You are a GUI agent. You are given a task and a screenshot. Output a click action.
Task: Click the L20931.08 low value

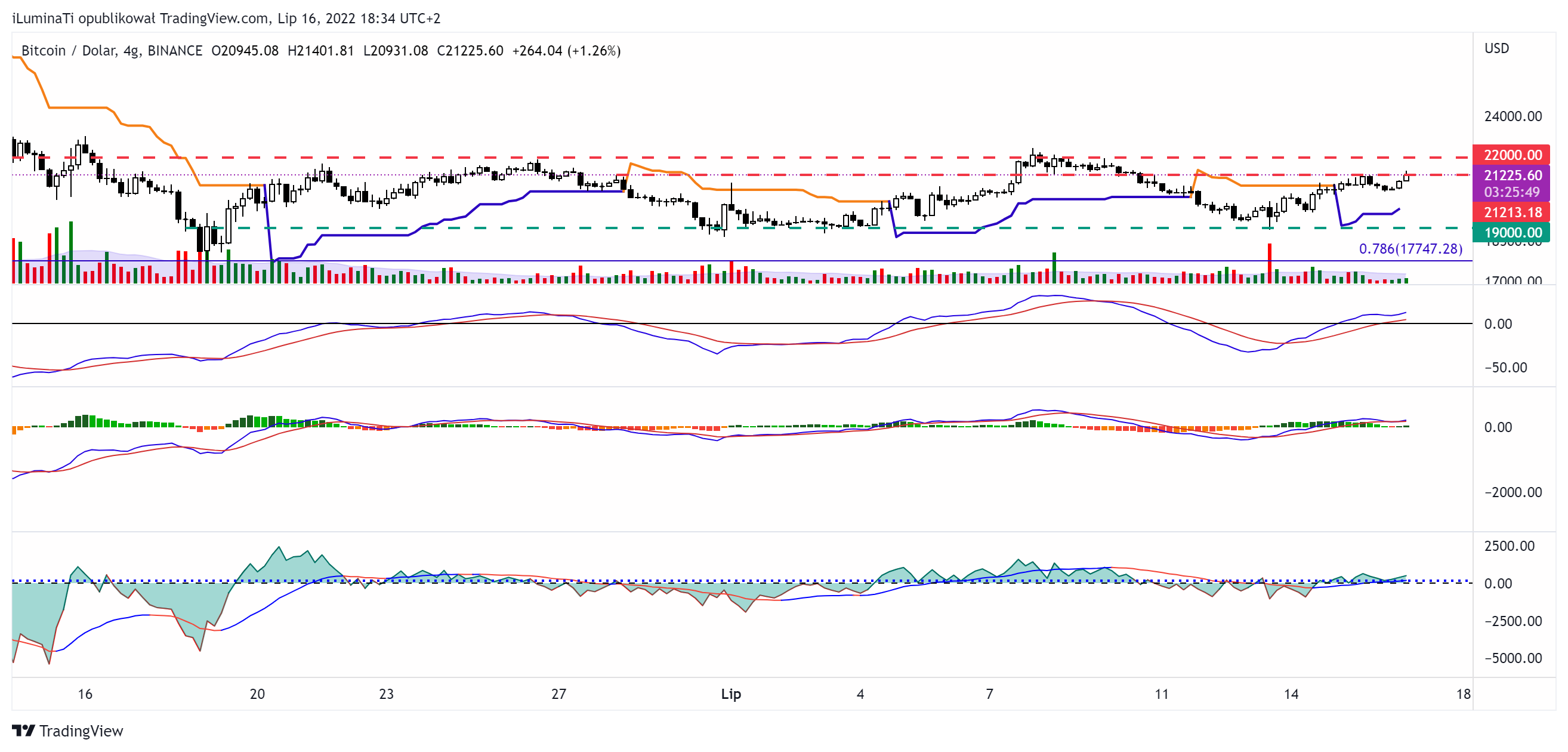point(396,51)
